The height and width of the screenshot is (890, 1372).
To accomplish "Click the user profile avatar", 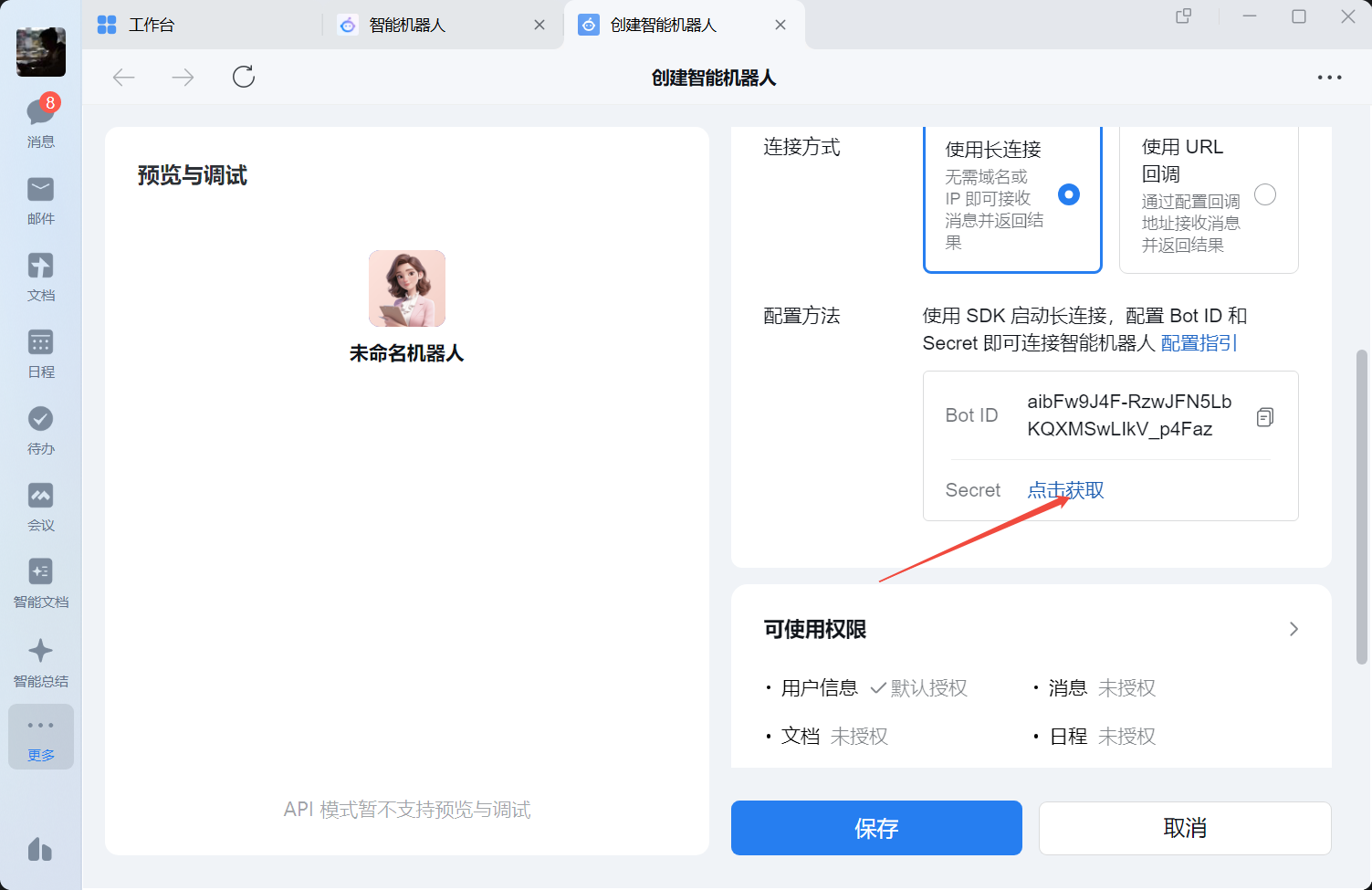I will (x=41, y=52).
